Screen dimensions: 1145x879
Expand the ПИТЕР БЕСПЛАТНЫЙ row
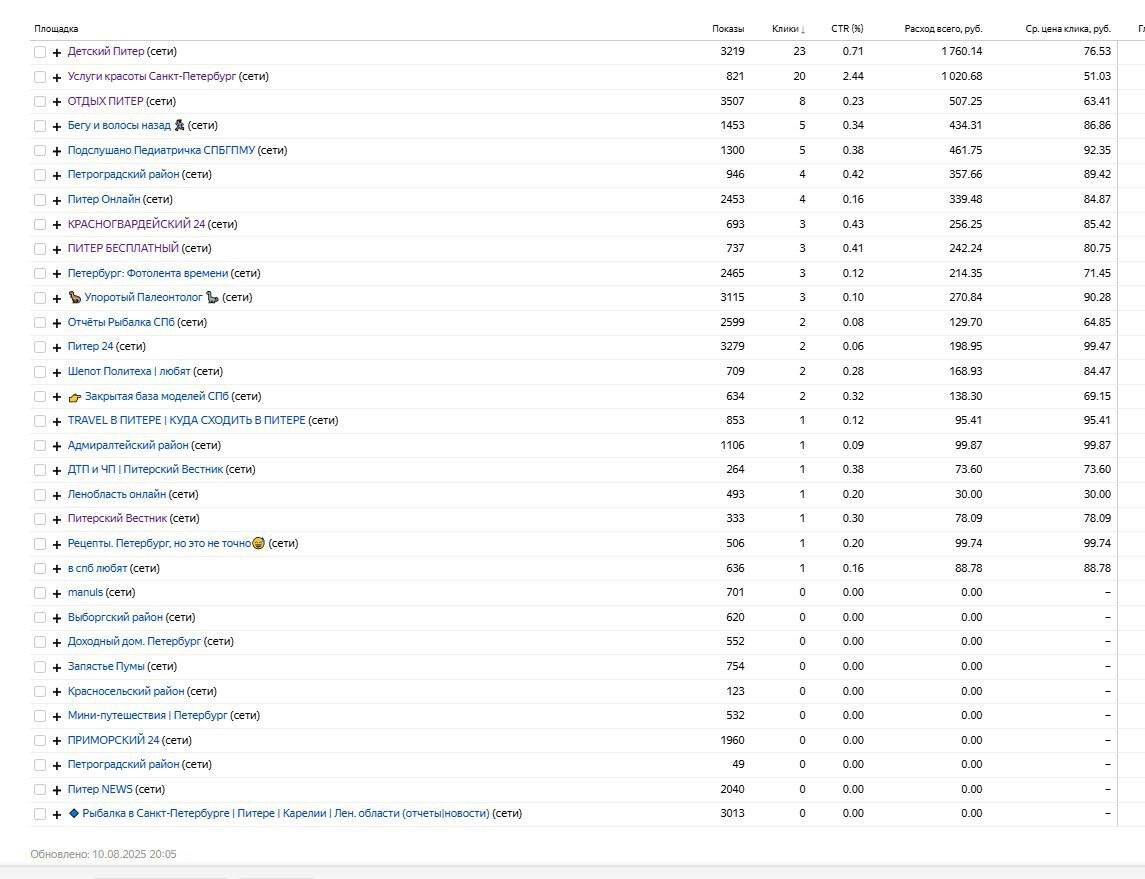click(57, 249)
